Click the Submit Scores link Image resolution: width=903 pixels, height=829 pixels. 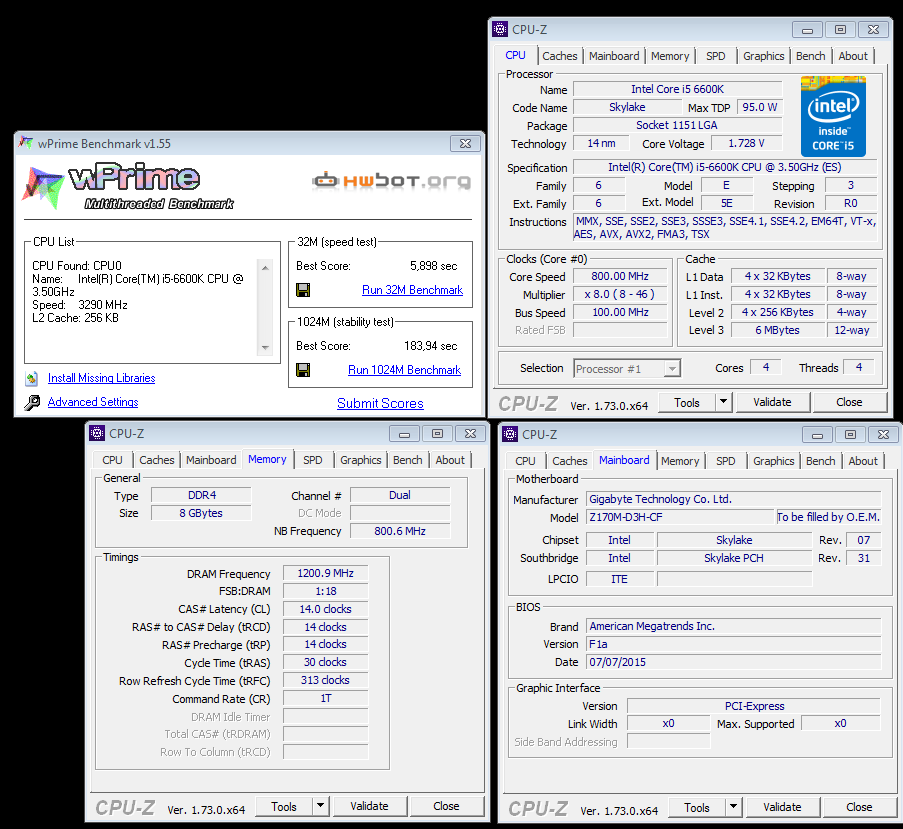pos(380,403)
